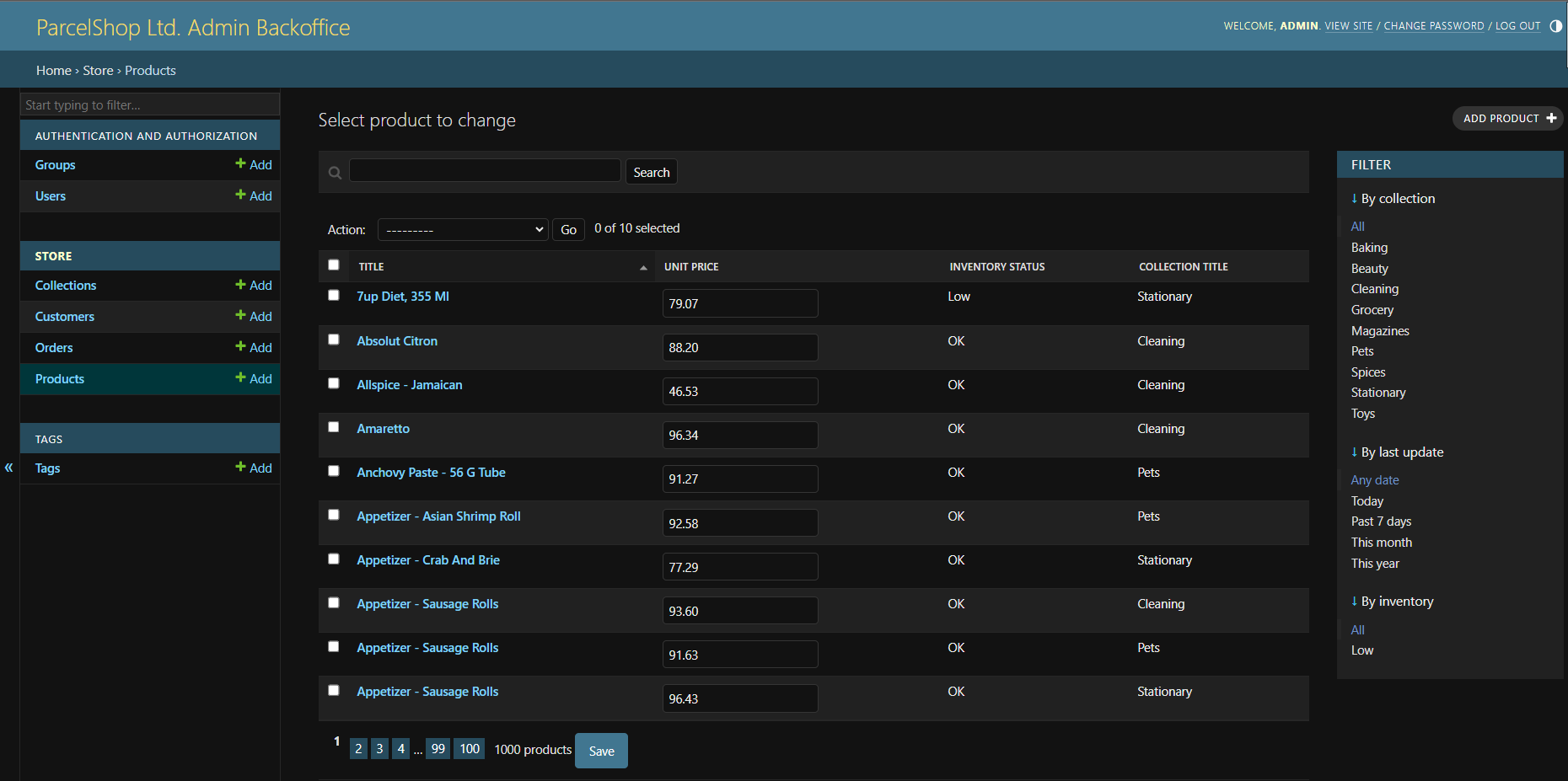Filter last update by This month
The height and width of the screenshot is (781, 1568).
point(1382,543)
